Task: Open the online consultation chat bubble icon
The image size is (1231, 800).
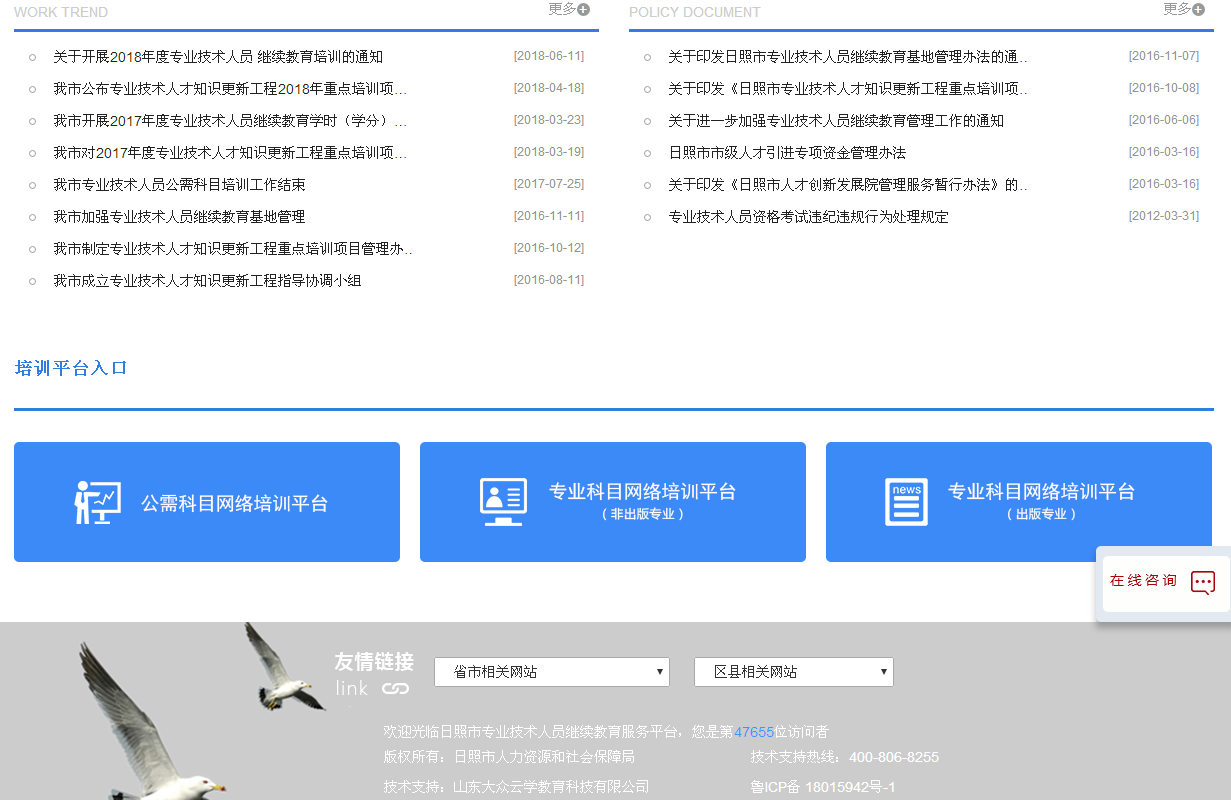Action: pyautogui.click(x=1203, y=583)
